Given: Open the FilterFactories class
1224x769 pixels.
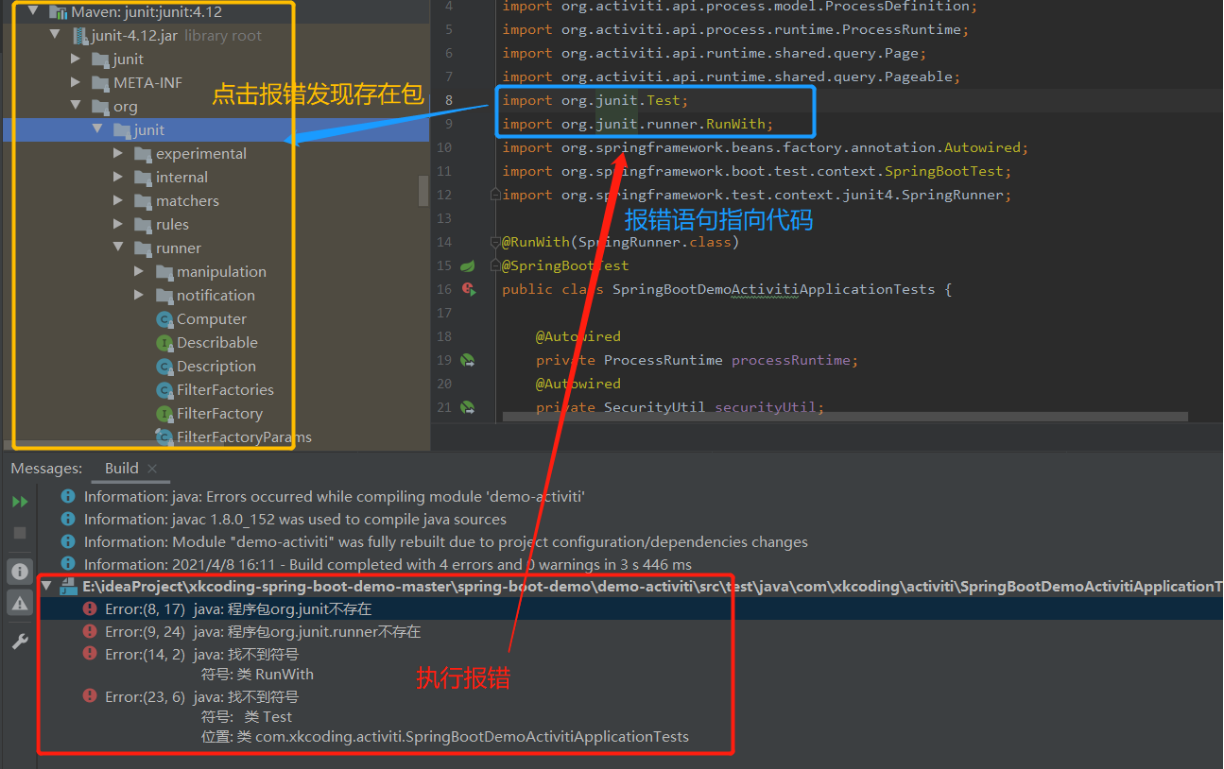Looking at the screenshot, I should (225, 390).
